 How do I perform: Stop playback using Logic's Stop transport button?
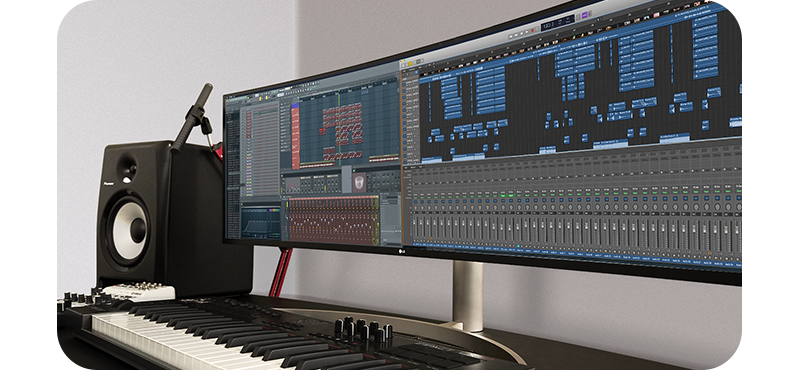pyautogui.click(x=521, y=33)
